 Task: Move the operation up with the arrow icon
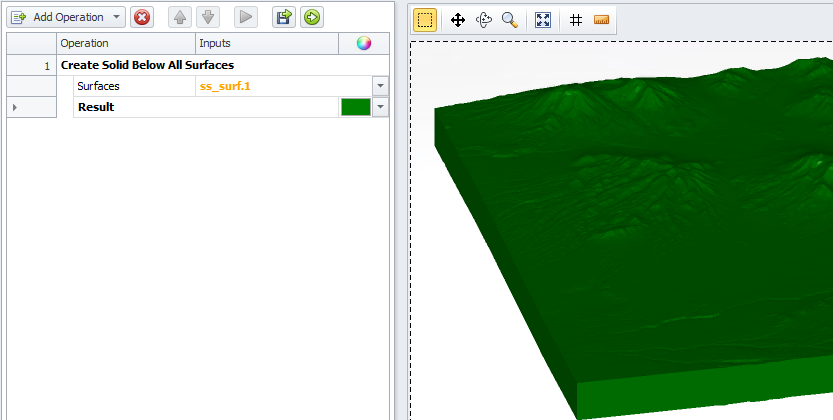180,18
